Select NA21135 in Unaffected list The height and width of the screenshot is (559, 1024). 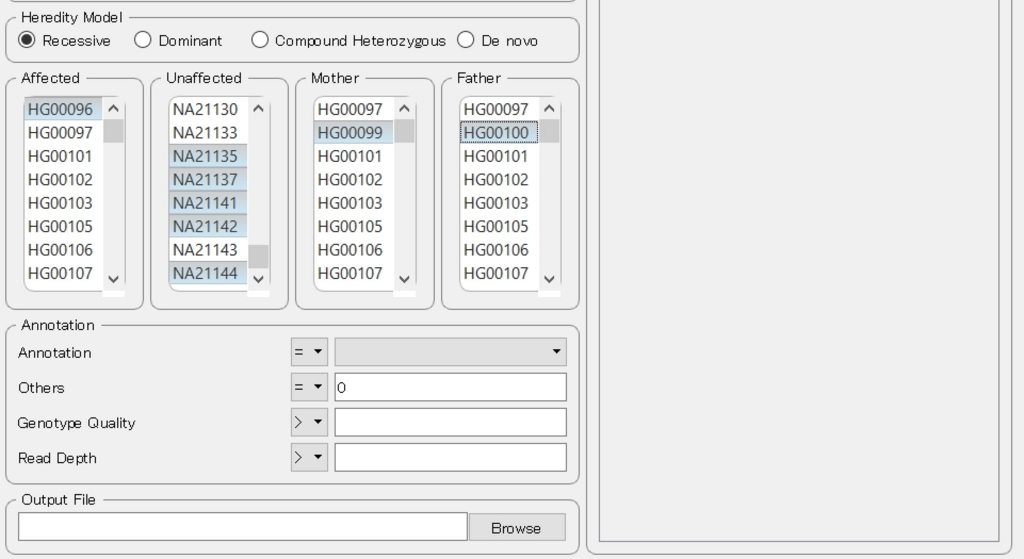208,156
